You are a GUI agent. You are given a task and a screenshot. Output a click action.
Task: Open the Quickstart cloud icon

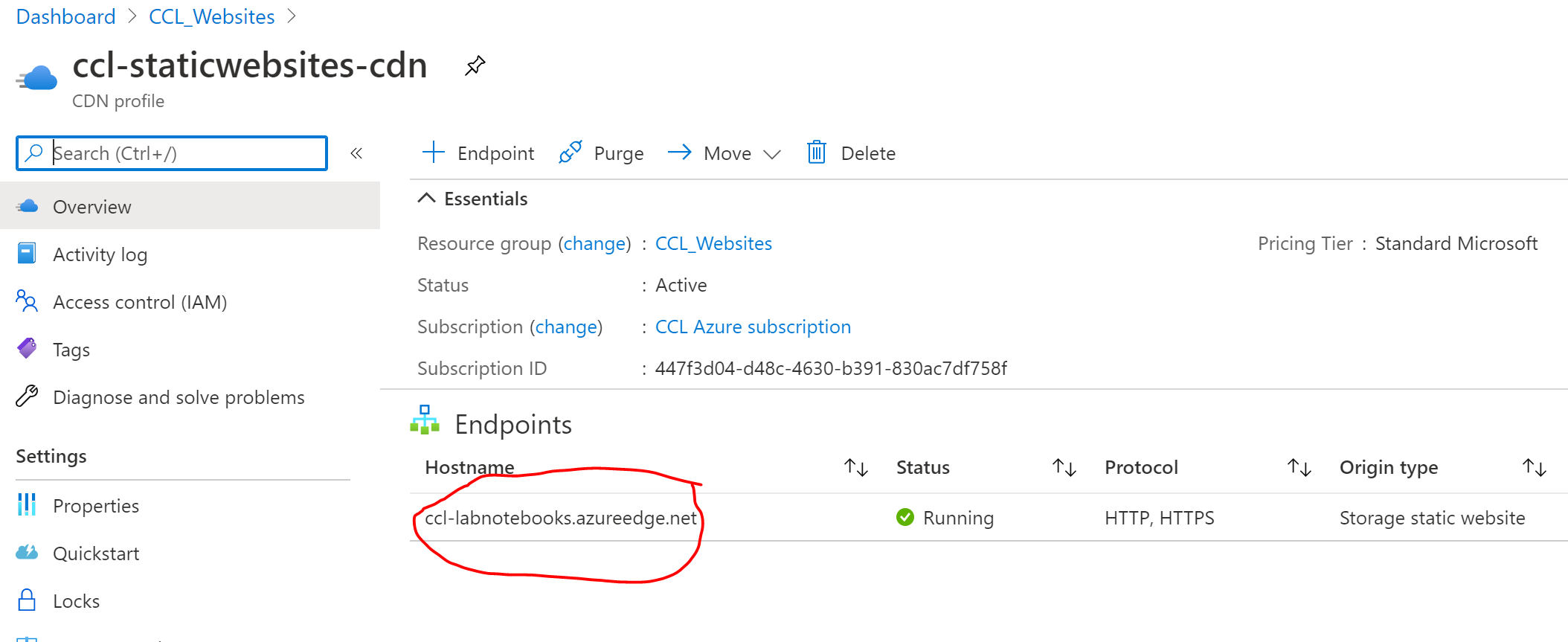pyautogui.click(x=27, y=553)
